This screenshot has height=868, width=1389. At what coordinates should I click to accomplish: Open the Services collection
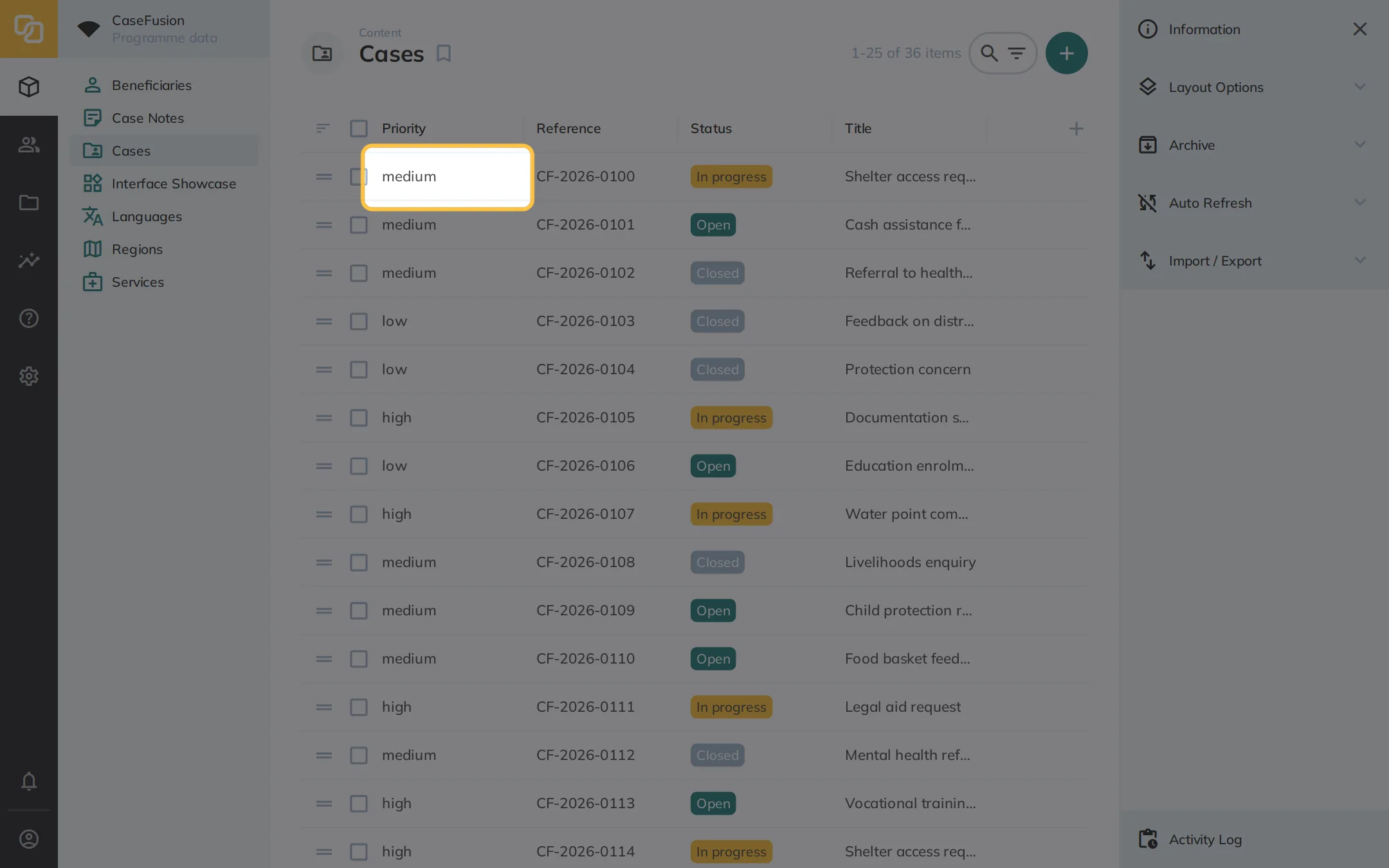[164, 282]
